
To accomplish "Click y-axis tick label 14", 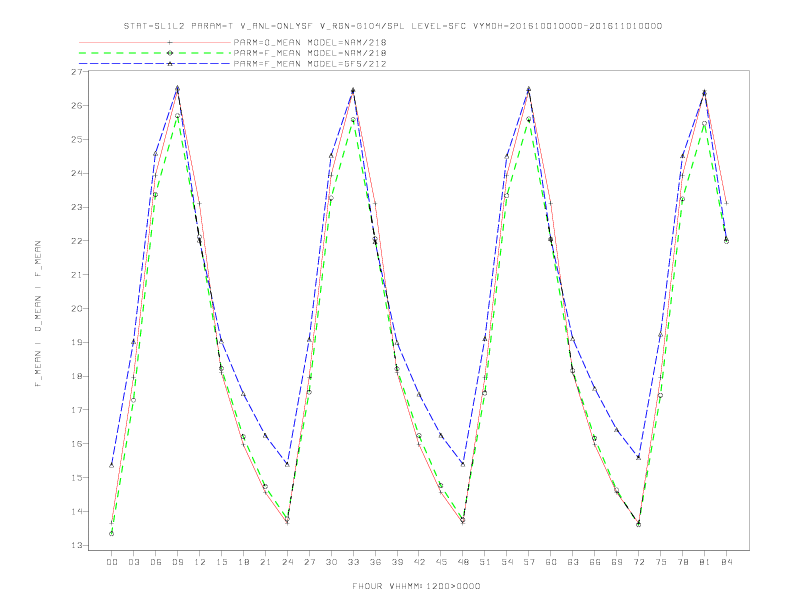I will 77,512.
